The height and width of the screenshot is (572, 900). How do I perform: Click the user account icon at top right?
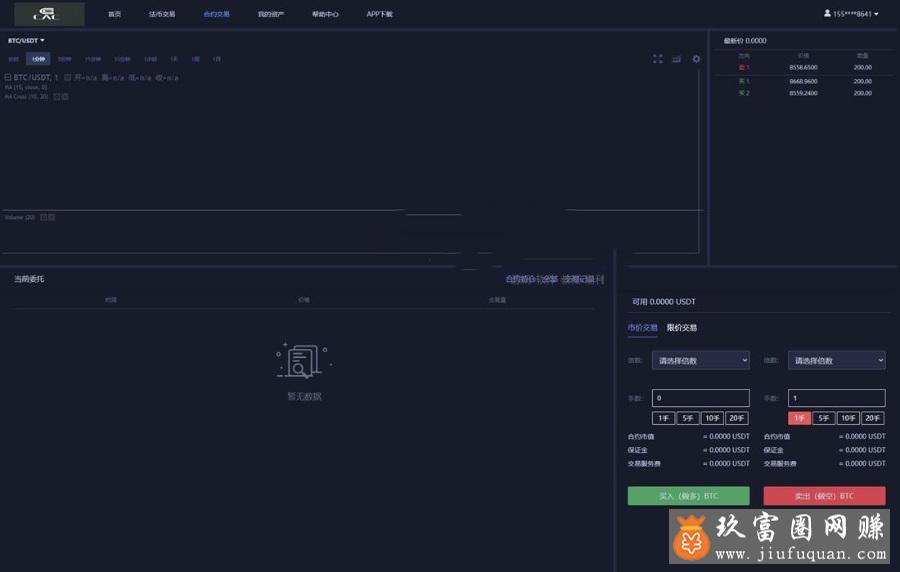pyautogui.click(x=827, y=14)
